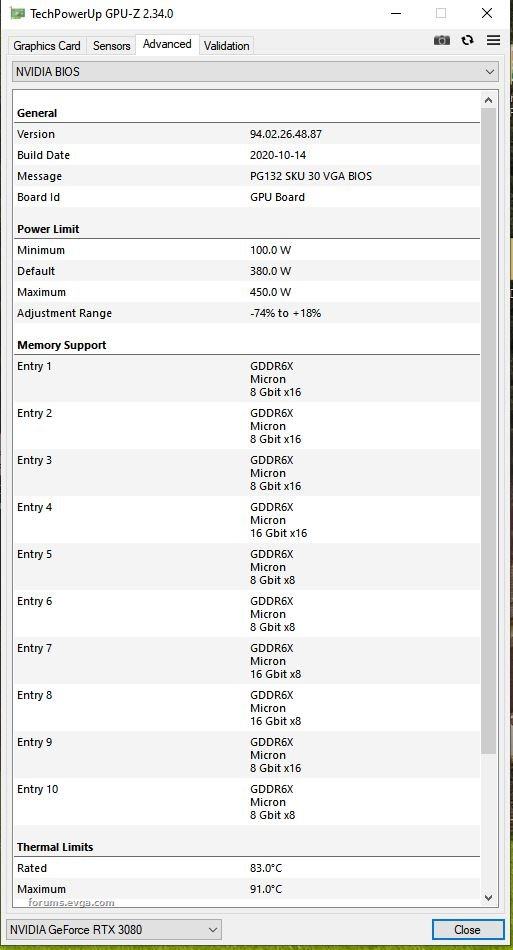Open the Sensors tab
The image size is (513, 950).
(111, 46)
